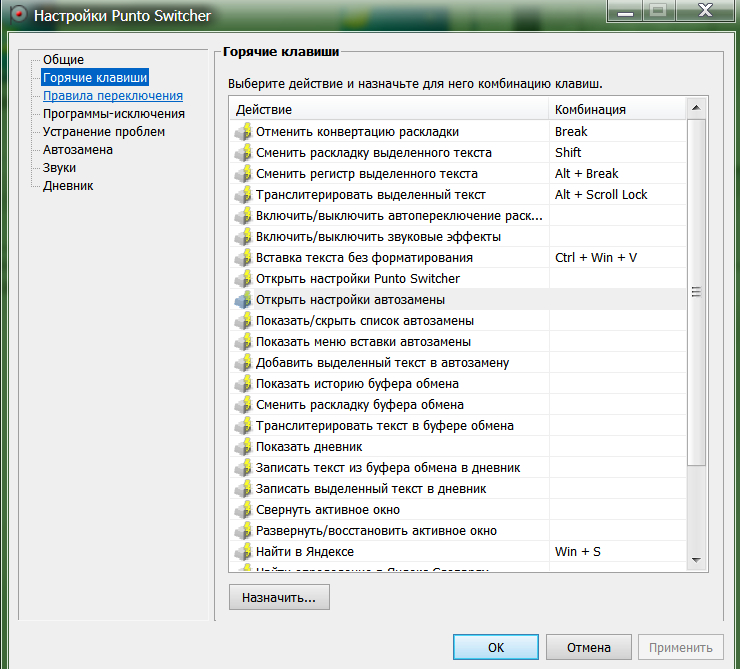
Task: Click the icon beside "Найти в Яндексе"
Action: (243, 552)
